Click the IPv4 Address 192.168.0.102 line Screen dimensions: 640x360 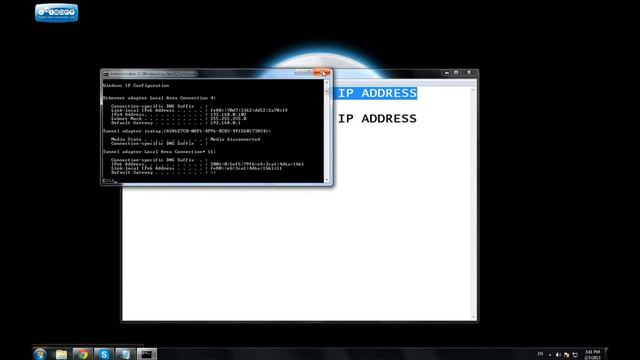[179, 115]
